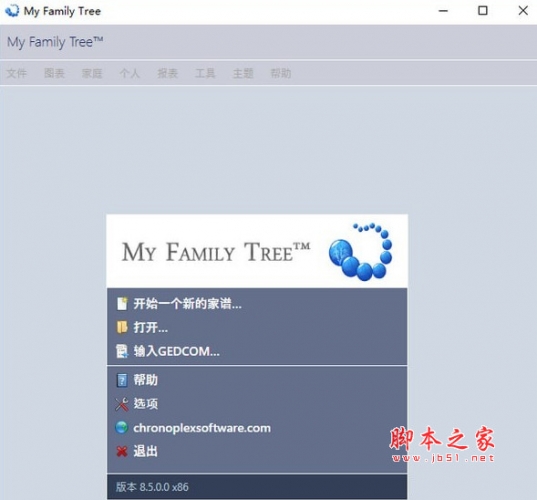
Task: Click 退出 to exit the program
Action: point(146,451)
